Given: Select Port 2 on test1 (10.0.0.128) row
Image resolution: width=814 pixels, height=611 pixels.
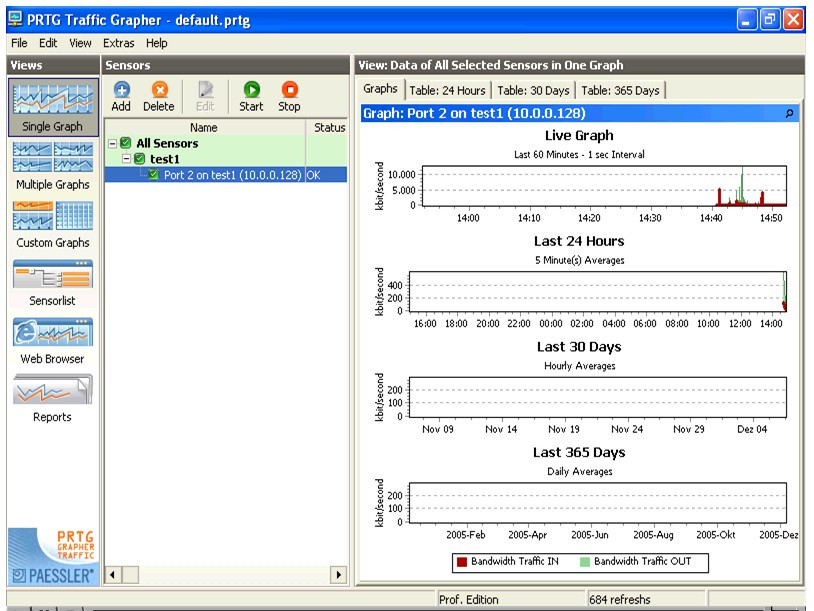Looking at the screenshot, I should tap(226, 175).
